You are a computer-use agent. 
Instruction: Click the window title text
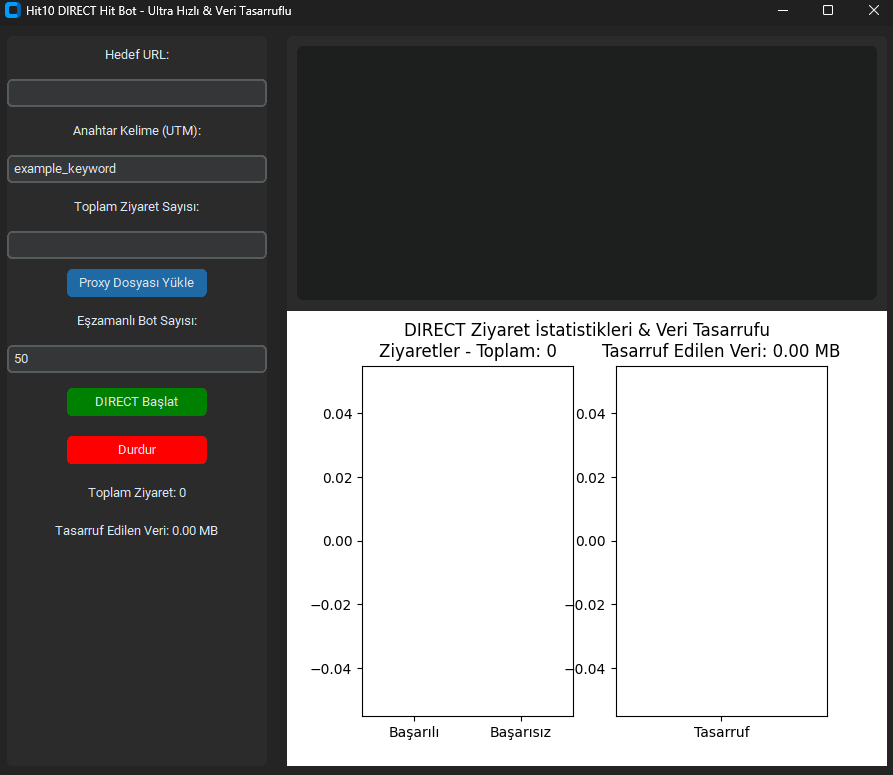(158, 11)
